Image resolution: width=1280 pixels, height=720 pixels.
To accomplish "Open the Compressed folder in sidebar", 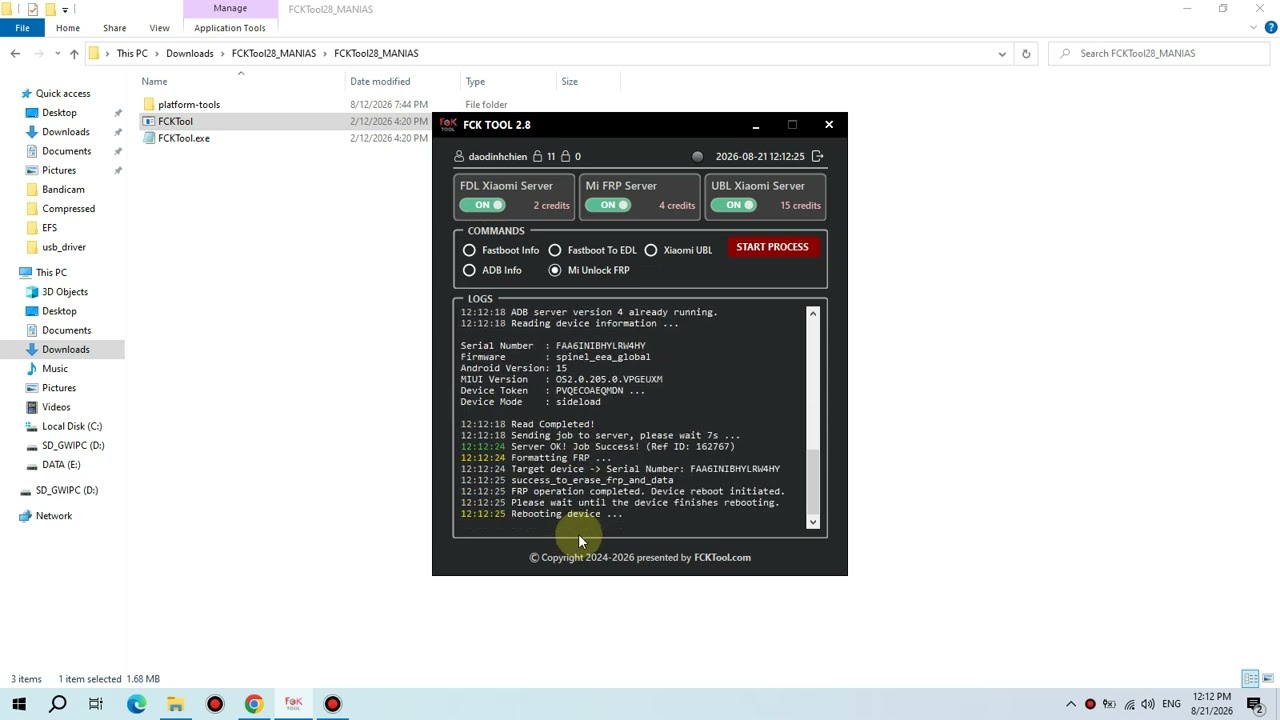I will (x=68, y=208).
